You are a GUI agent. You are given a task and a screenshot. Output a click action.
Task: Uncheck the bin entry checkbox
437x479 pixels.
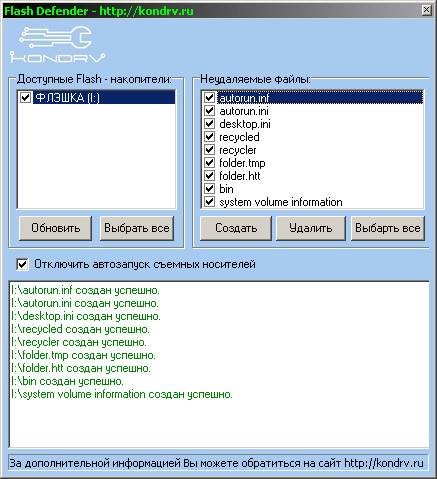[x=209, y=189]
